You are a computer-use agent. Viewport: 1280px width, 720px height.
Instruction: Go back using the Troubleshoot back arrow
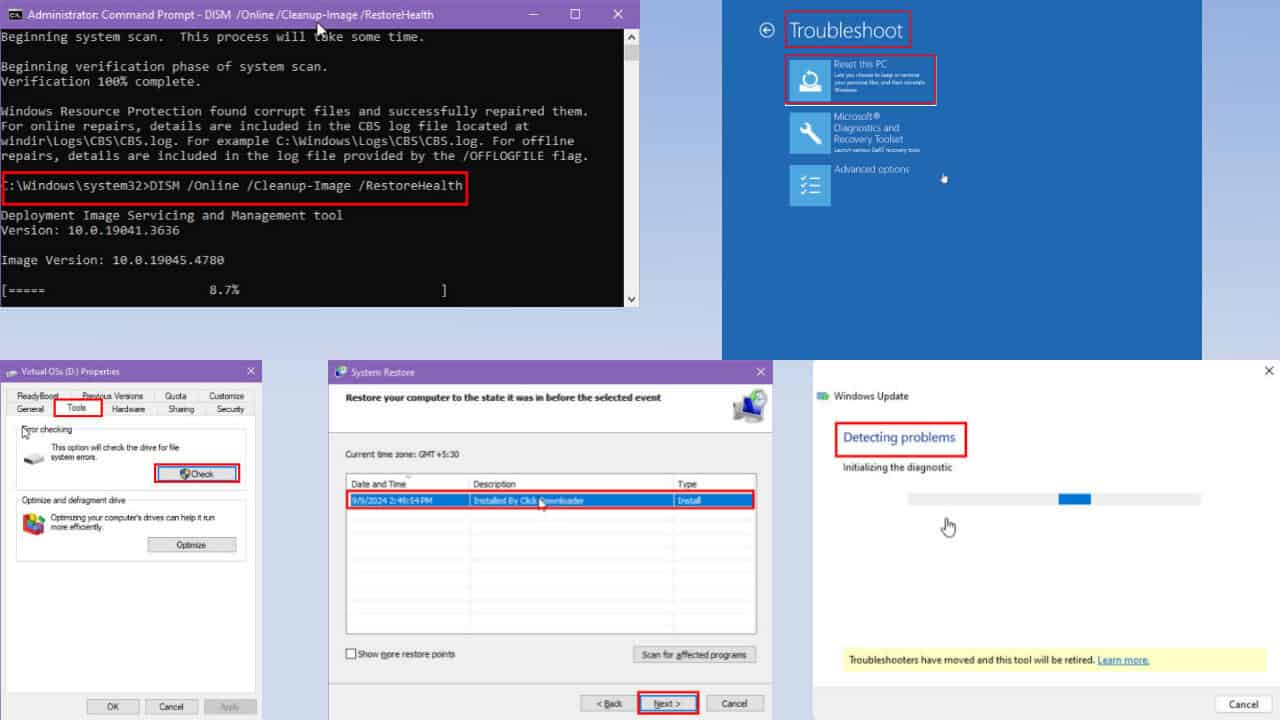coord(767,30)
